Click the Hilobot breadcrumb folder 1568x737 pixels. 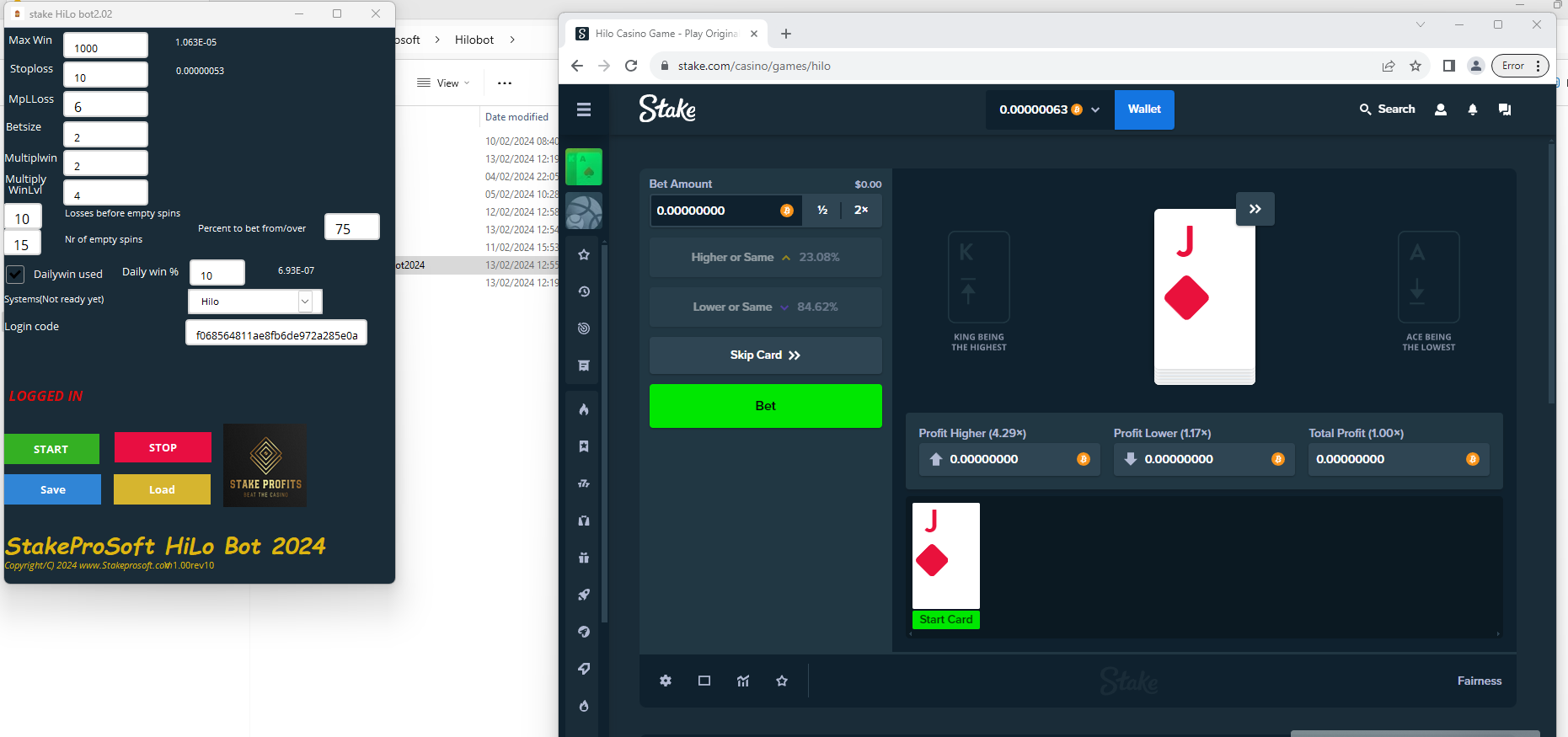coord(474,40)
